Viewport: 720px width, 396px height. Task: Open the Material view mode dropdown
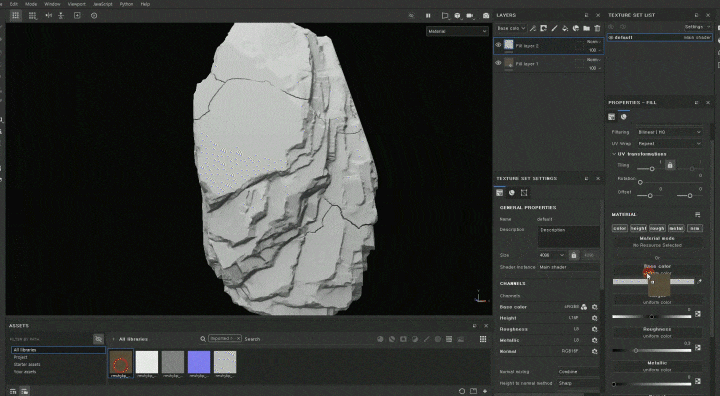[457, 31]
